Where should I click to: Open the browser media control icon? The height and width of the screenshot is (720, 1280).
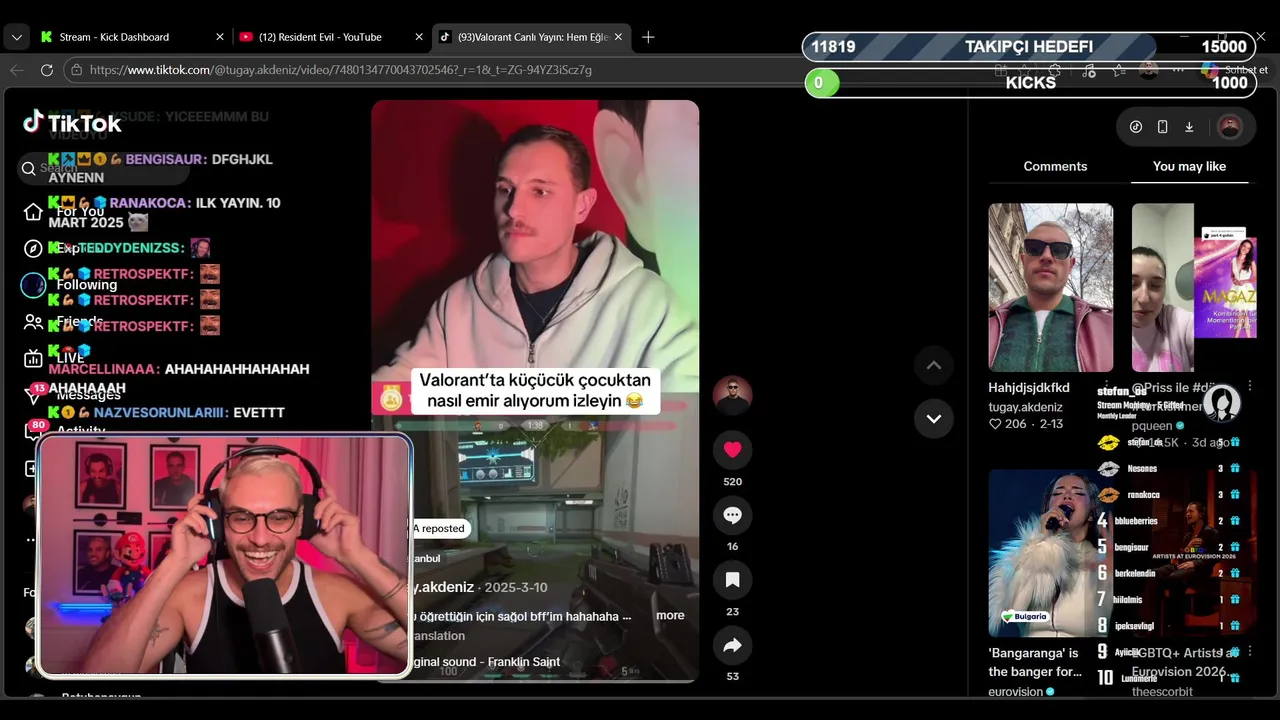pos(1089,70)
